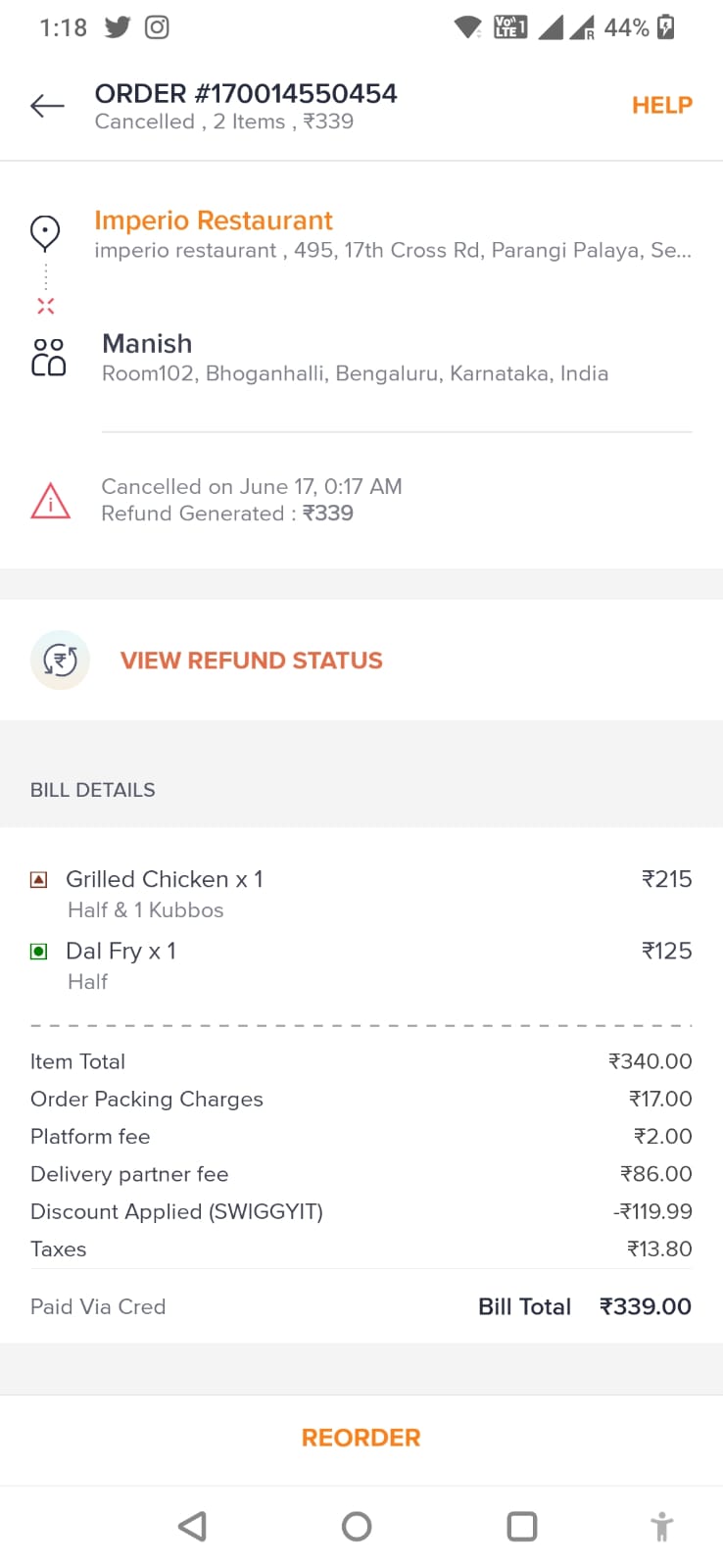Screen dimensions: 723x1568
Task: Tap Android back navigation button
Action: click(192, 1526)
